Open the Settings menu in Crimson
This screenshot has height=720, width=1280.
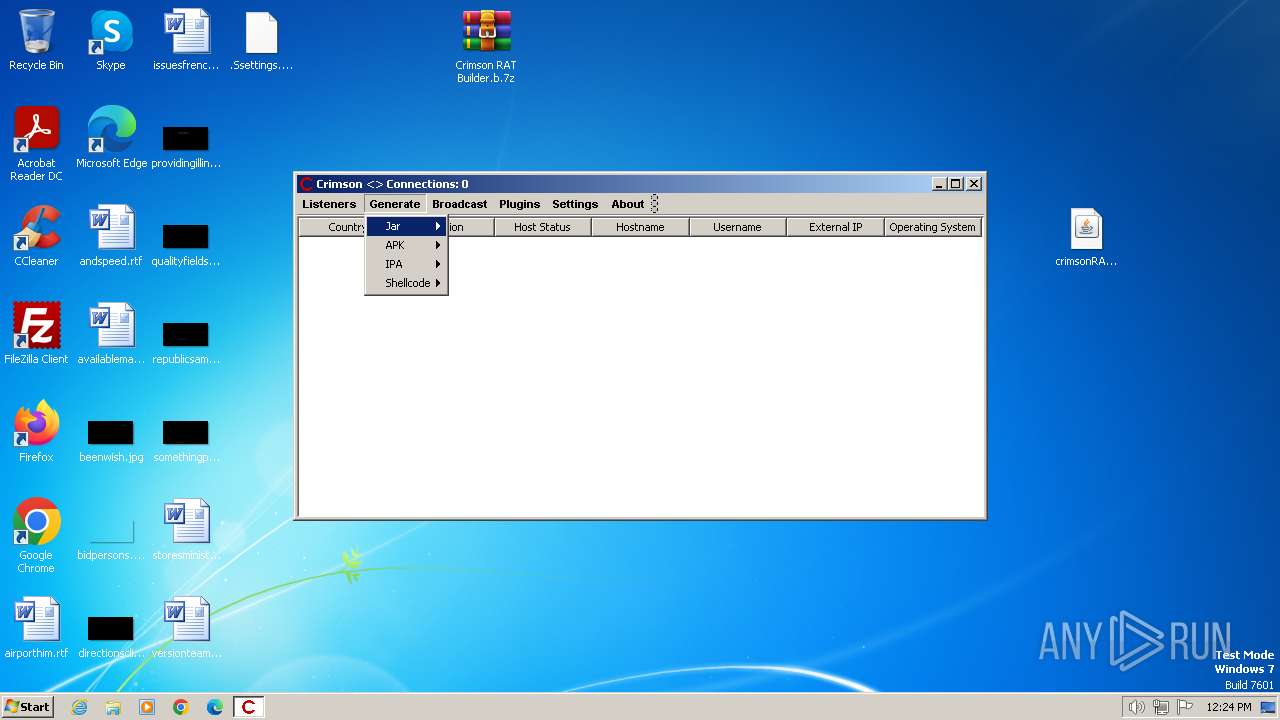click(575, 204)
